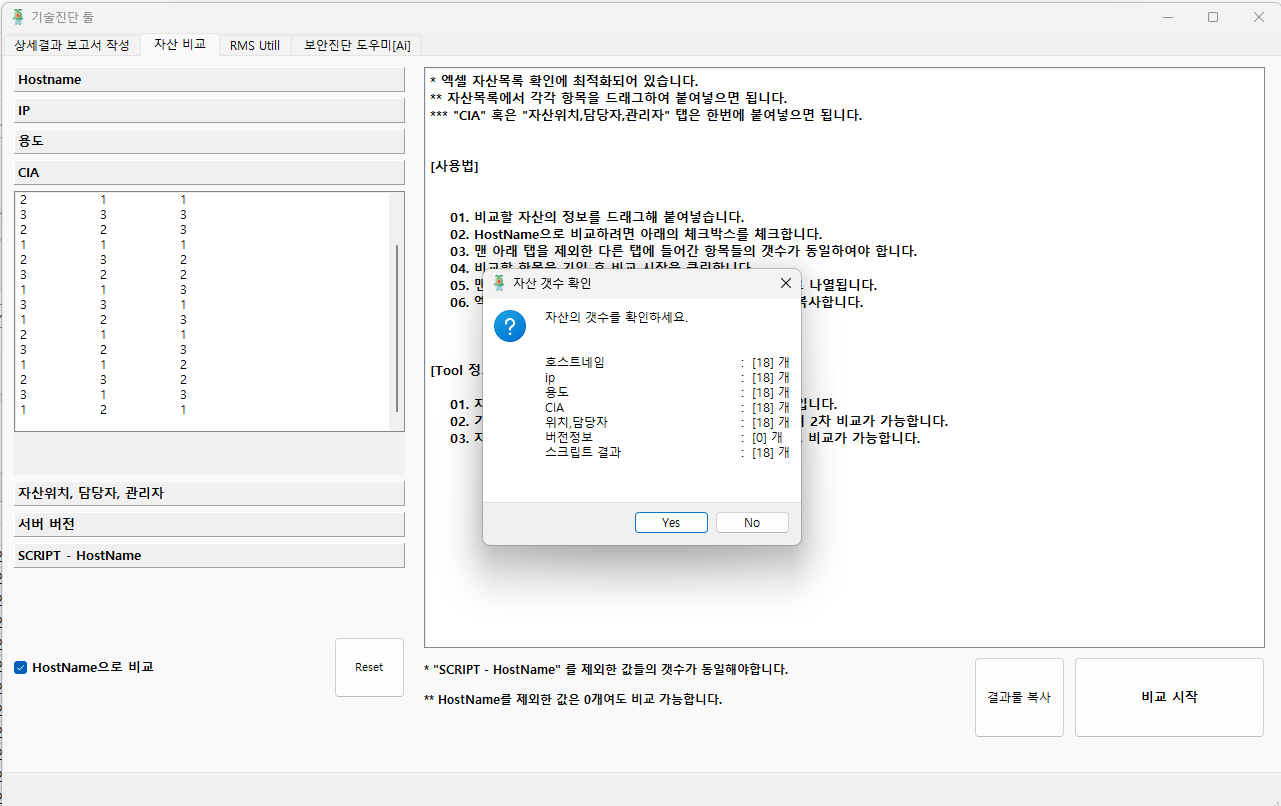Maximize the 기술진단 툴 window

point(1213,17)
